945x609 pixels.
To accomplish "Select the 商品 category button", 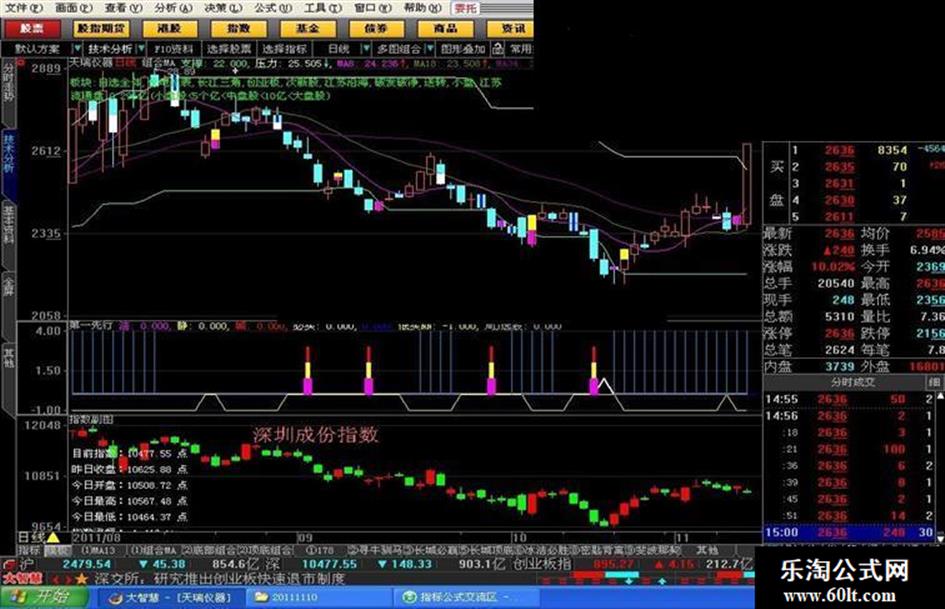I will [x=445, y=28].
